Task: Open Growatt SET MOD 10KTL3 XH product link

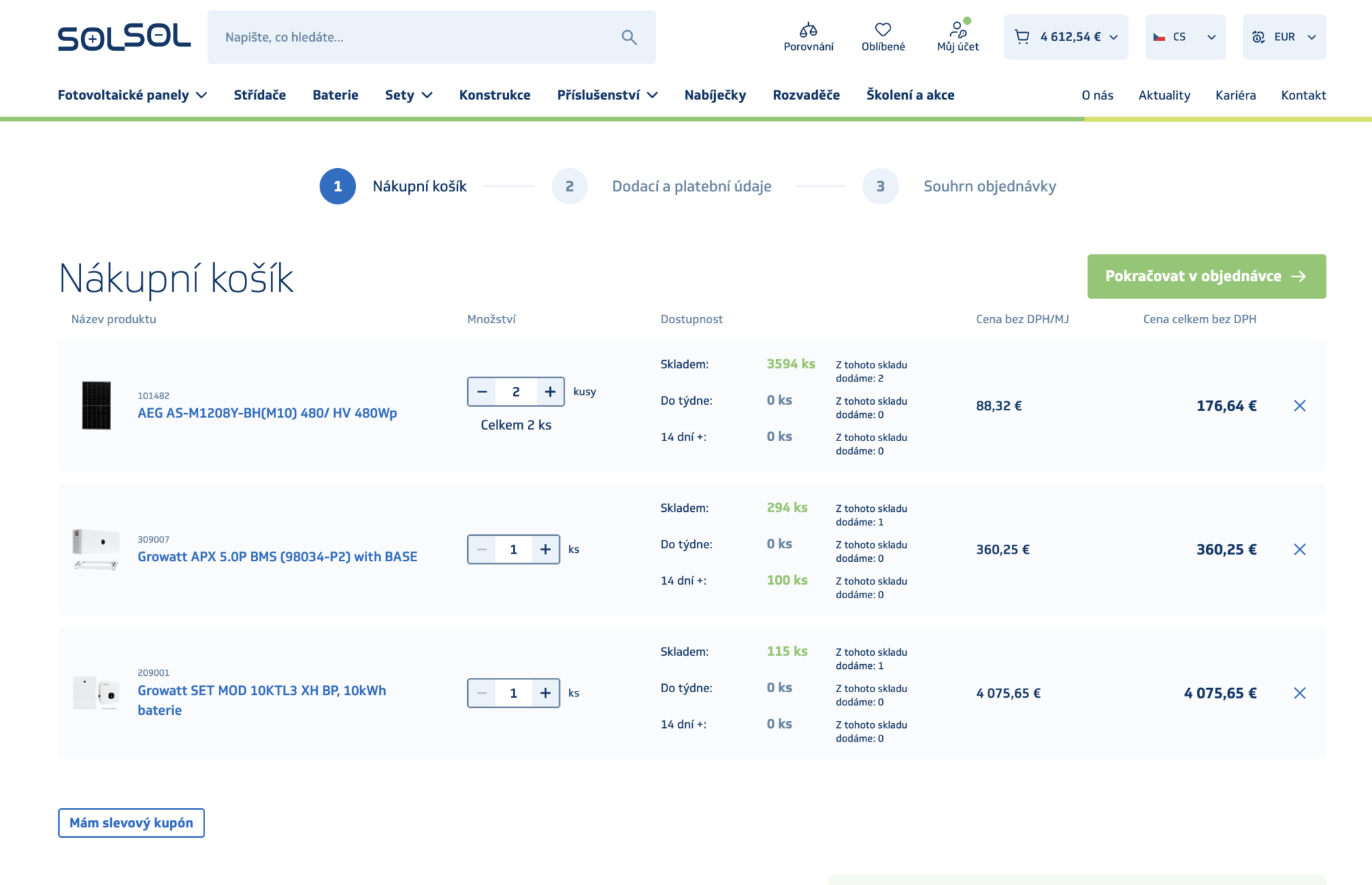Action: coord(262,700)
